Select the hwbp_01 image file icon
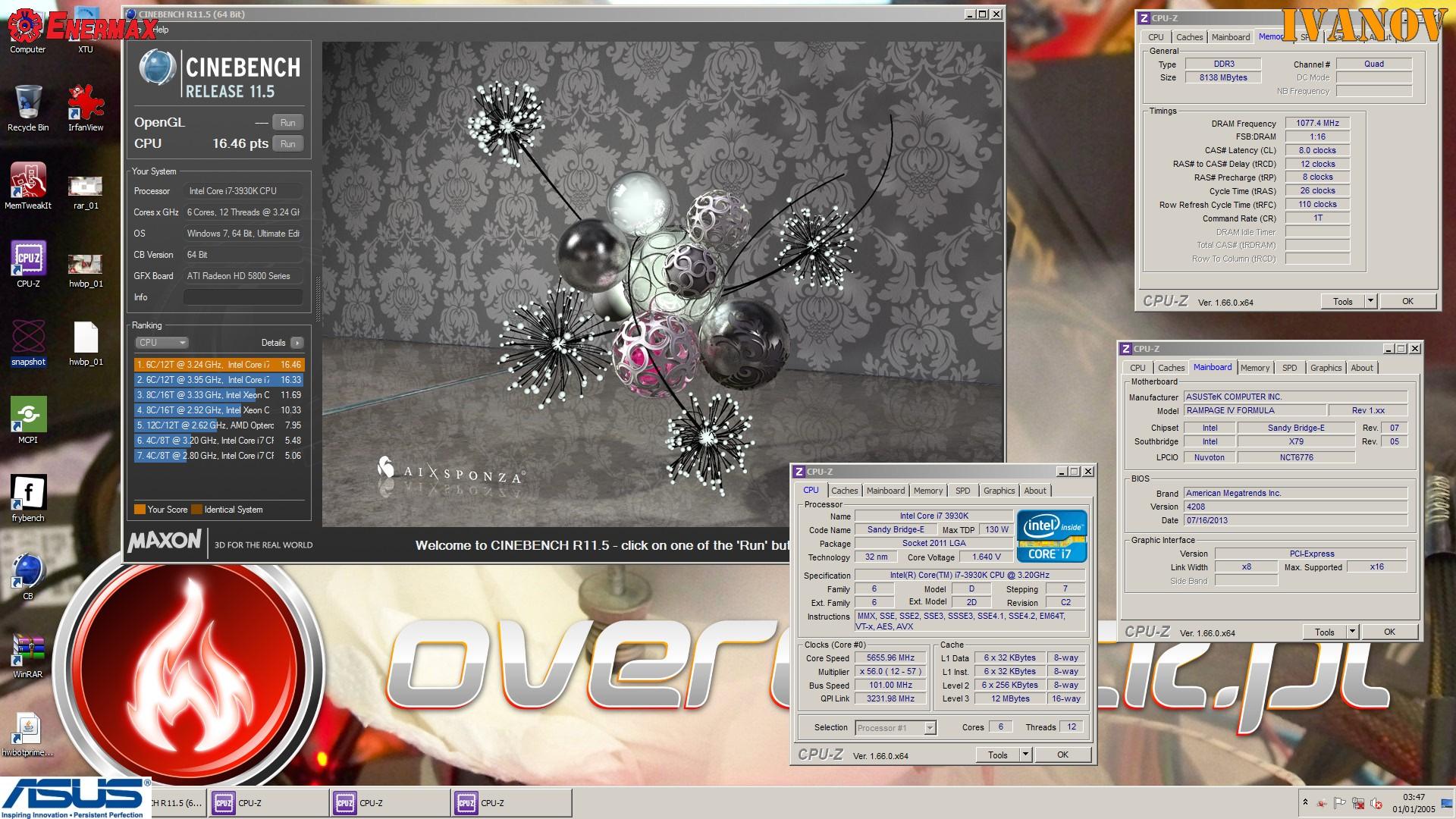This screenshot has height=819, width=1456. point(86,269)
